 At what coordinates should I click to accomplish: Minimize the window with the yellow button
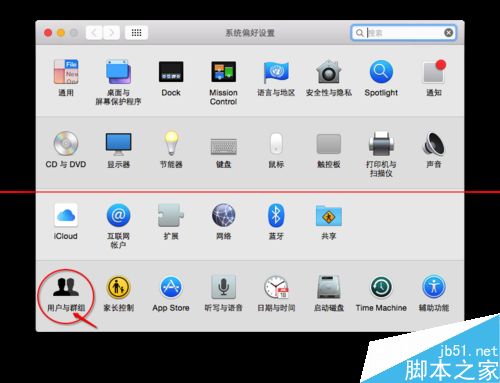61,33
